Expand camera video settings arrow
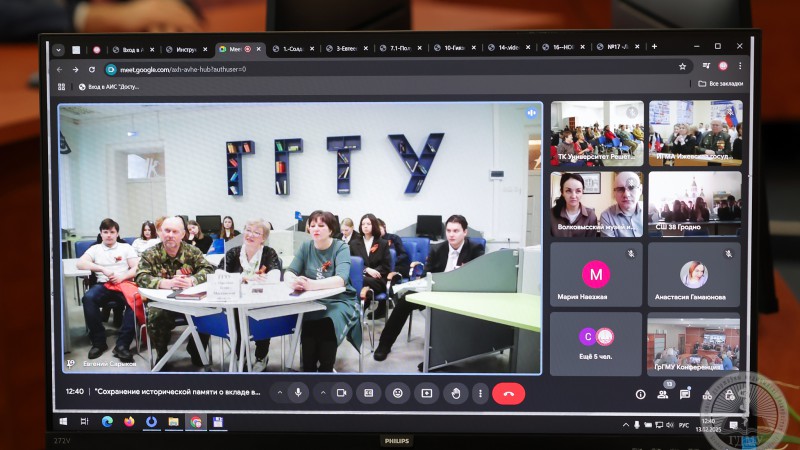 click(x=322, y=393)
